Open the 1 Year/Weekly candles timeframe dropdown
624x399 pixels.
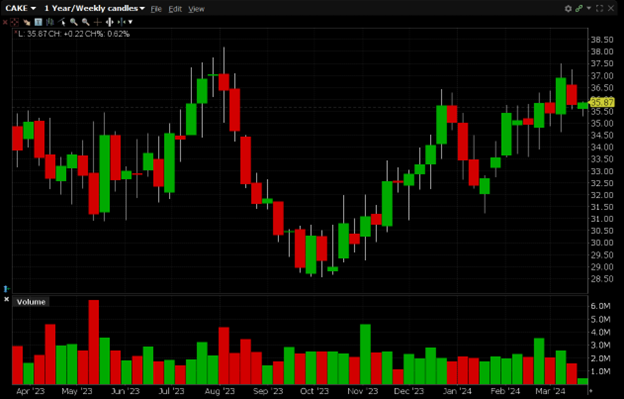click(x=94, y=8)
